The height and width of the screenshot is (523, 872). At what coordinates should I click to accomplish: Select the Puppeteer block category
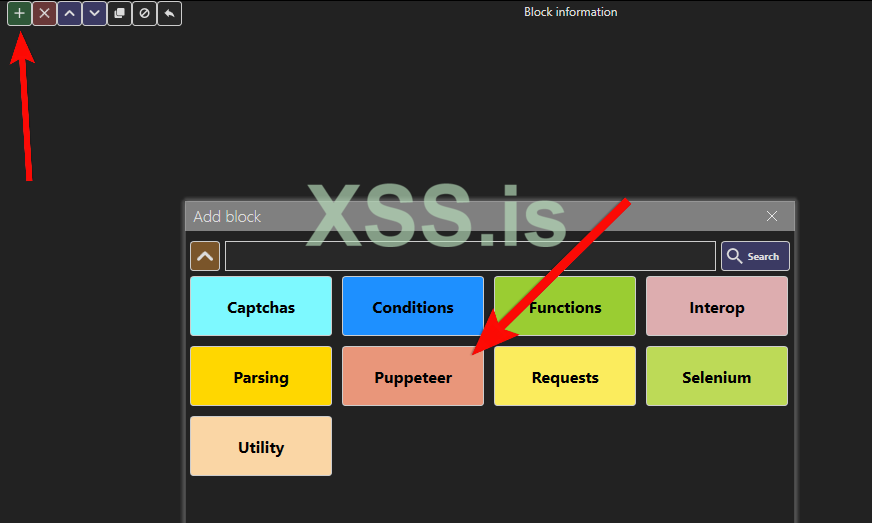pos(413,377)
